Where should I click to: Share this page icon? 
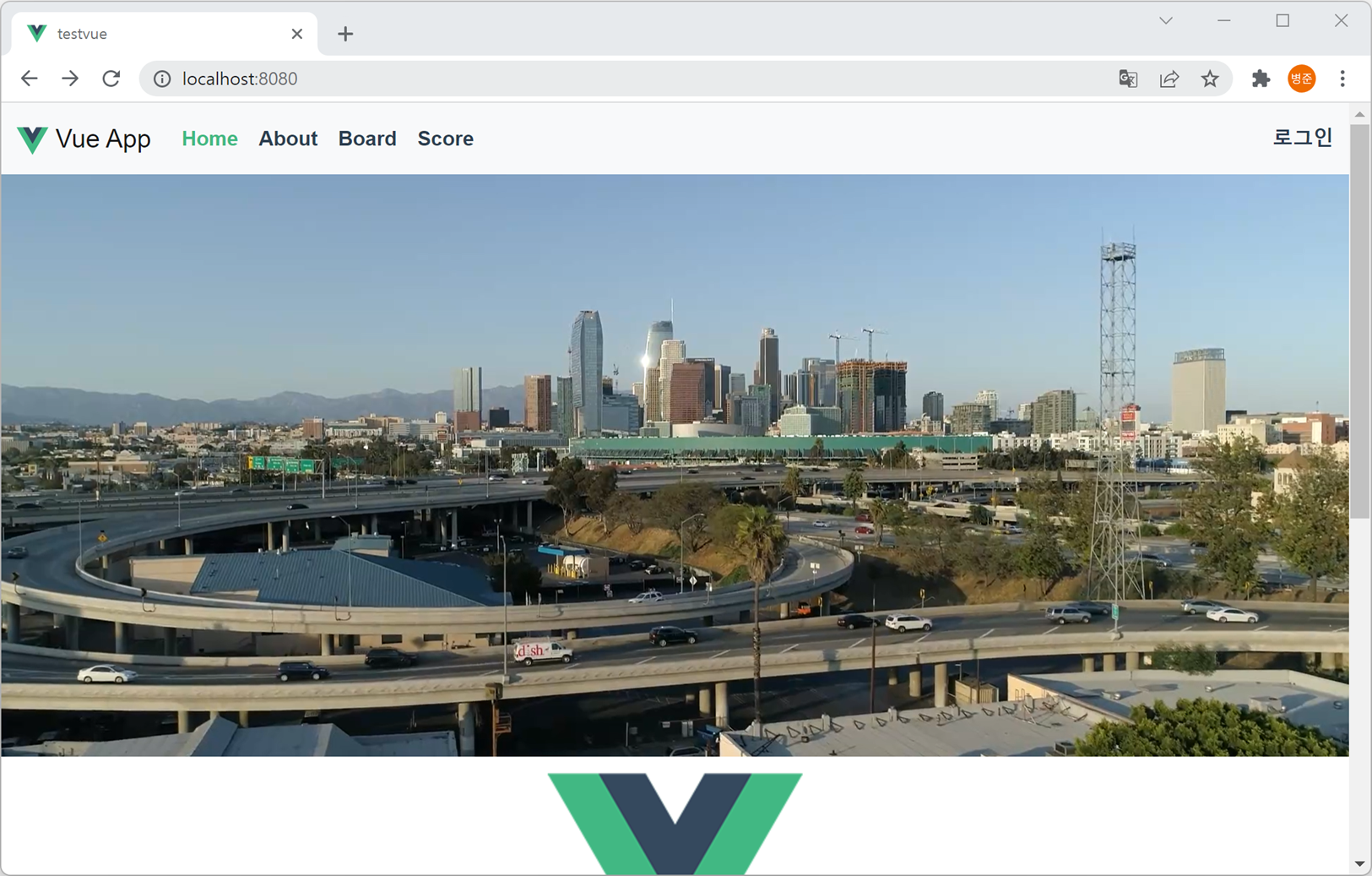pyautogui.click(x=1169, y=79)
